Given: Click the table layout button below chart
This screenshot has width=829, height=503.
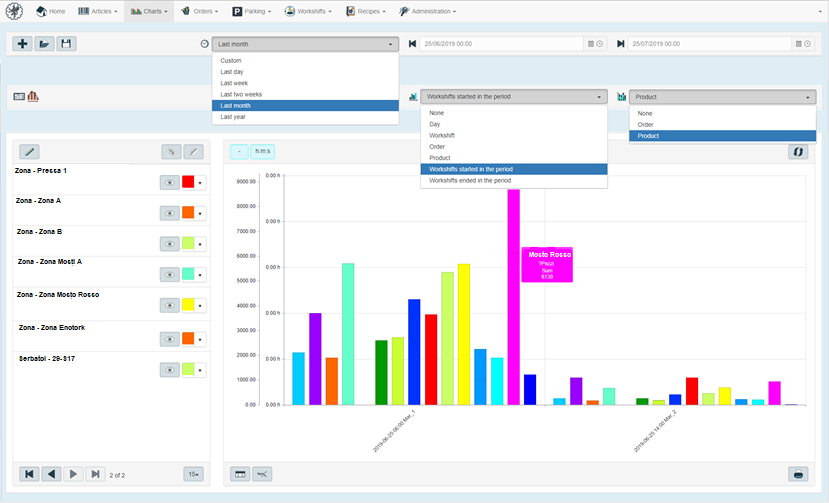Looking at the screenshot, I should pyautogui.click(x=240, y=474).
